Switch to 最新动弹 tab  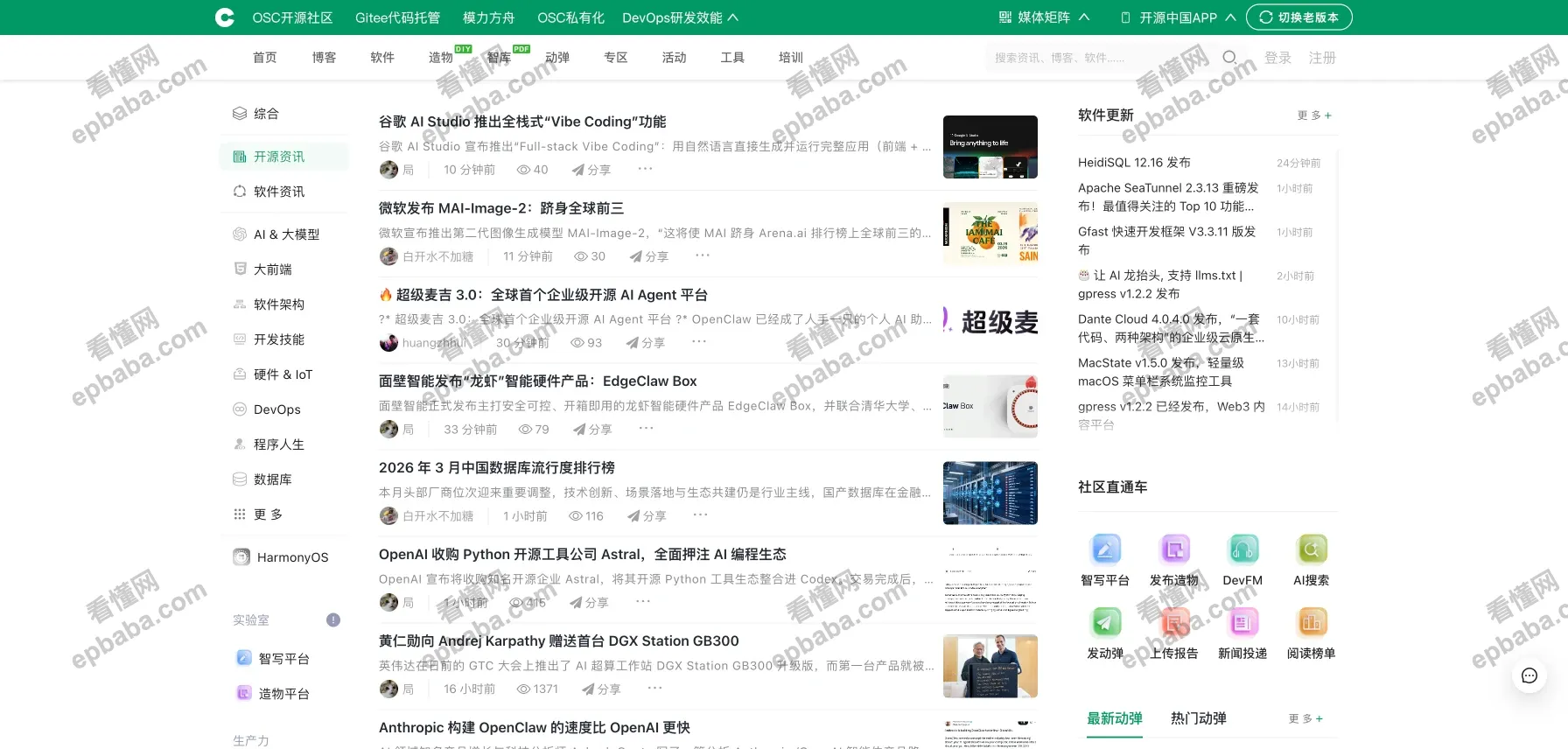pos(1115,718)
